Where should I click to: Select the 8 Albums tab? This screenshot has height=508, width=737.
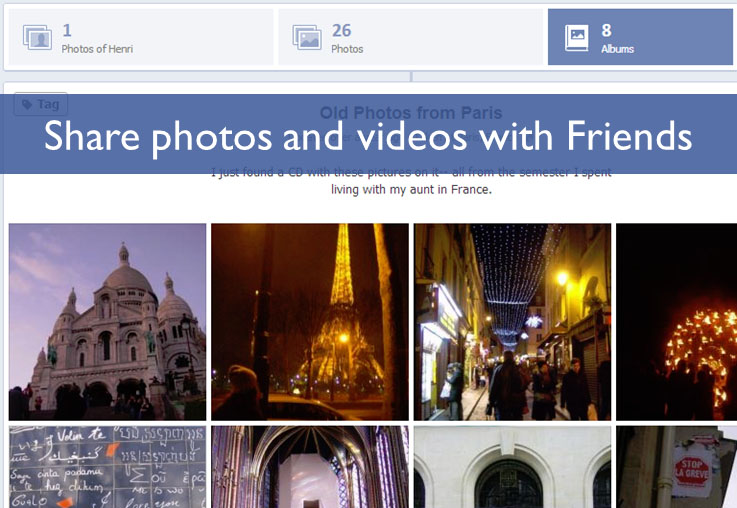click(x=641, y=38)
